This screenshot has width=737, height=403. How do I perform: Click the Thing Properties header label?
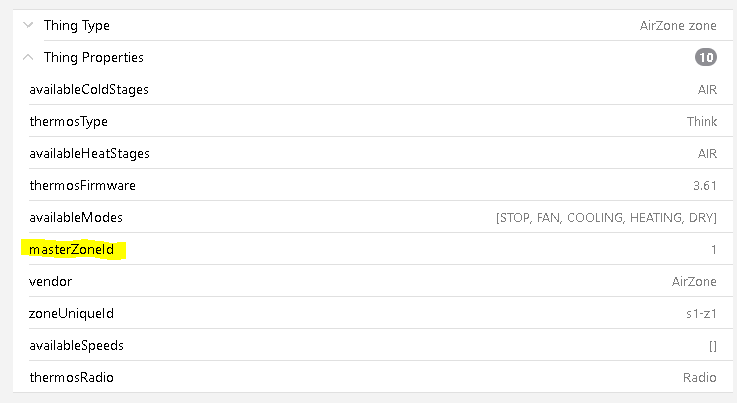(x=93, y=58)
